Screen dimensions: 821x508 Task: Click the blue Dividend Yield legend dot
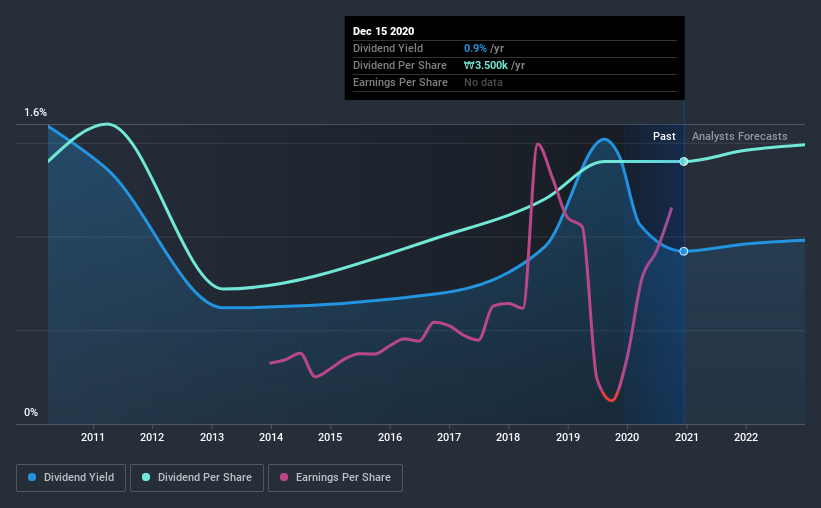[32, 477]
